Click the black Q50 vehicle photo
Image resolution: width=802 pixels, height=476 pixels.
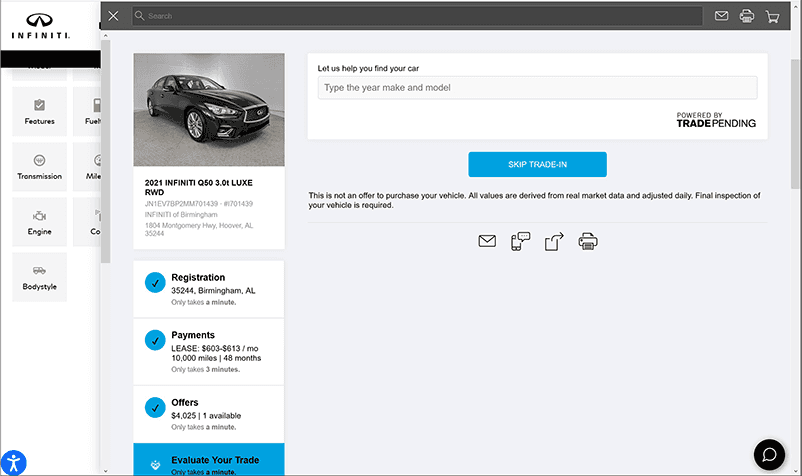(209, 109)
